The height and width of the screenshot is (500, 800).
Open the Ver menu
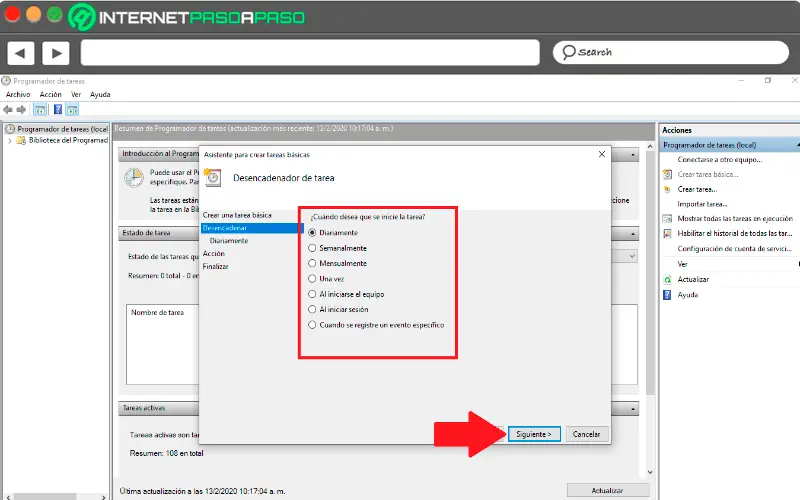click(x=76, y=94)
